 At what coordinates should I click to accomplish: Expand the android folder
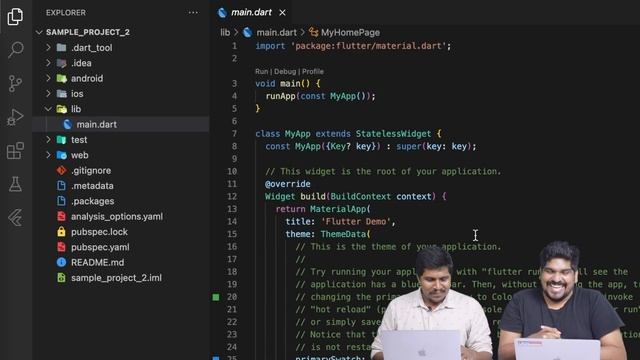pyautogui.click(x=48, y=78)
